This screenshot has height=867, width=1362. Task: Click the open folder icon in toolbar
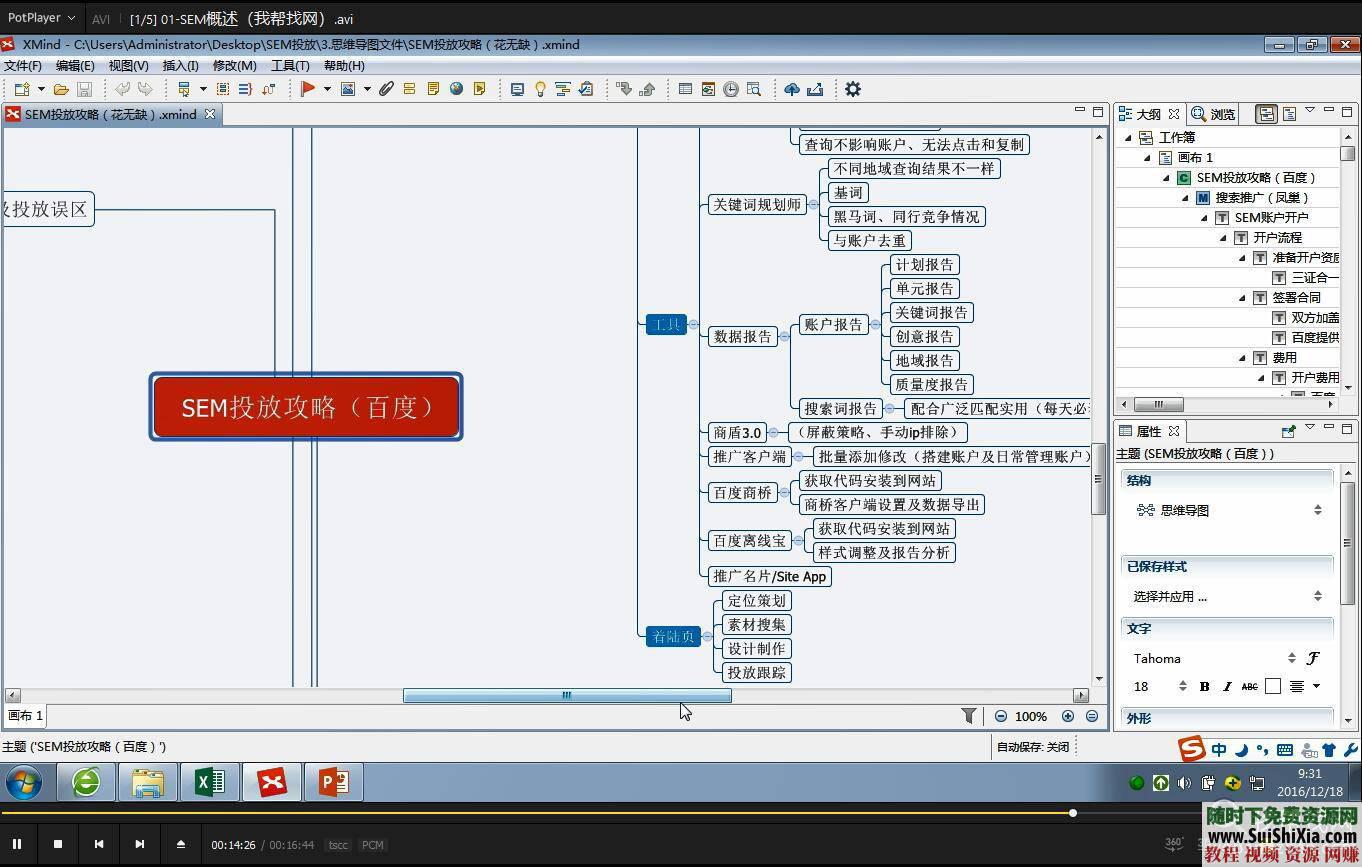pyautogui.click(x=61, y=89)
